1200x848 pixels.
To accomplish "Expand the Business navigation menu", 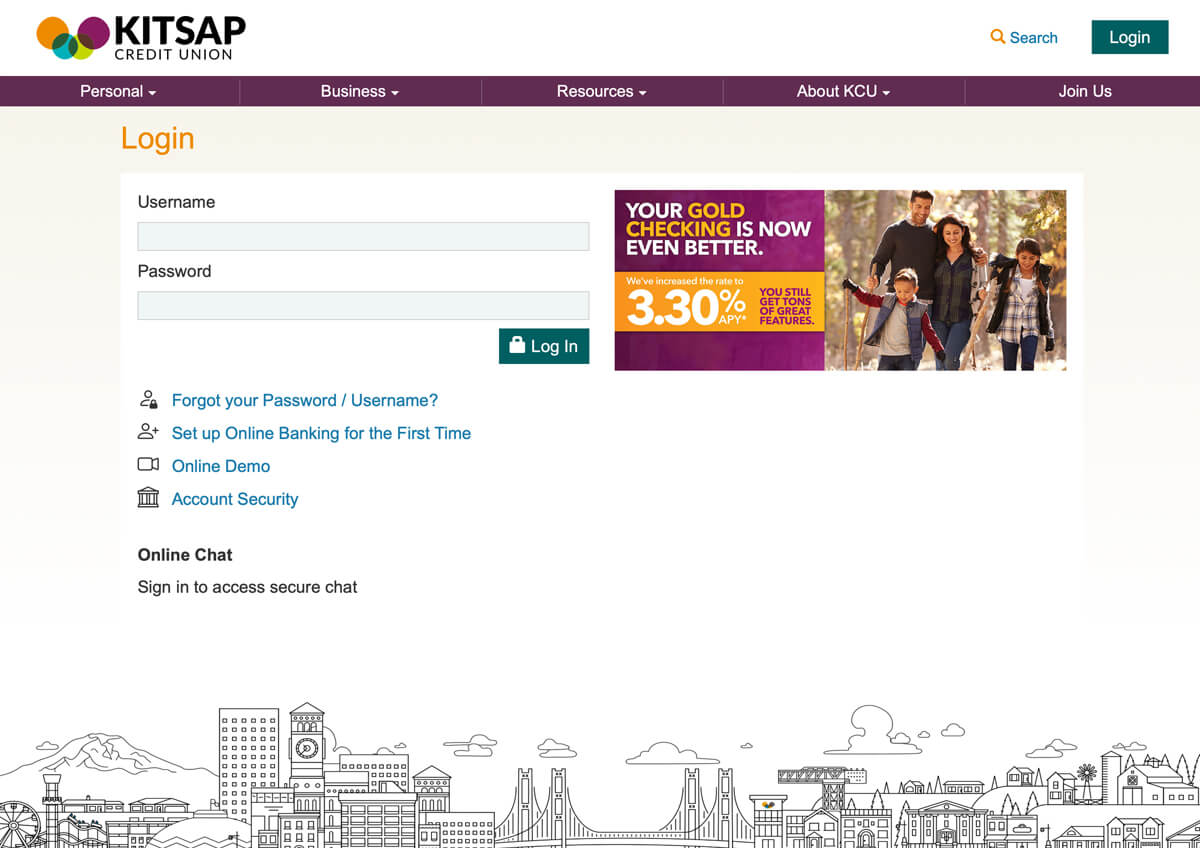I will click(x=359, y=91).
